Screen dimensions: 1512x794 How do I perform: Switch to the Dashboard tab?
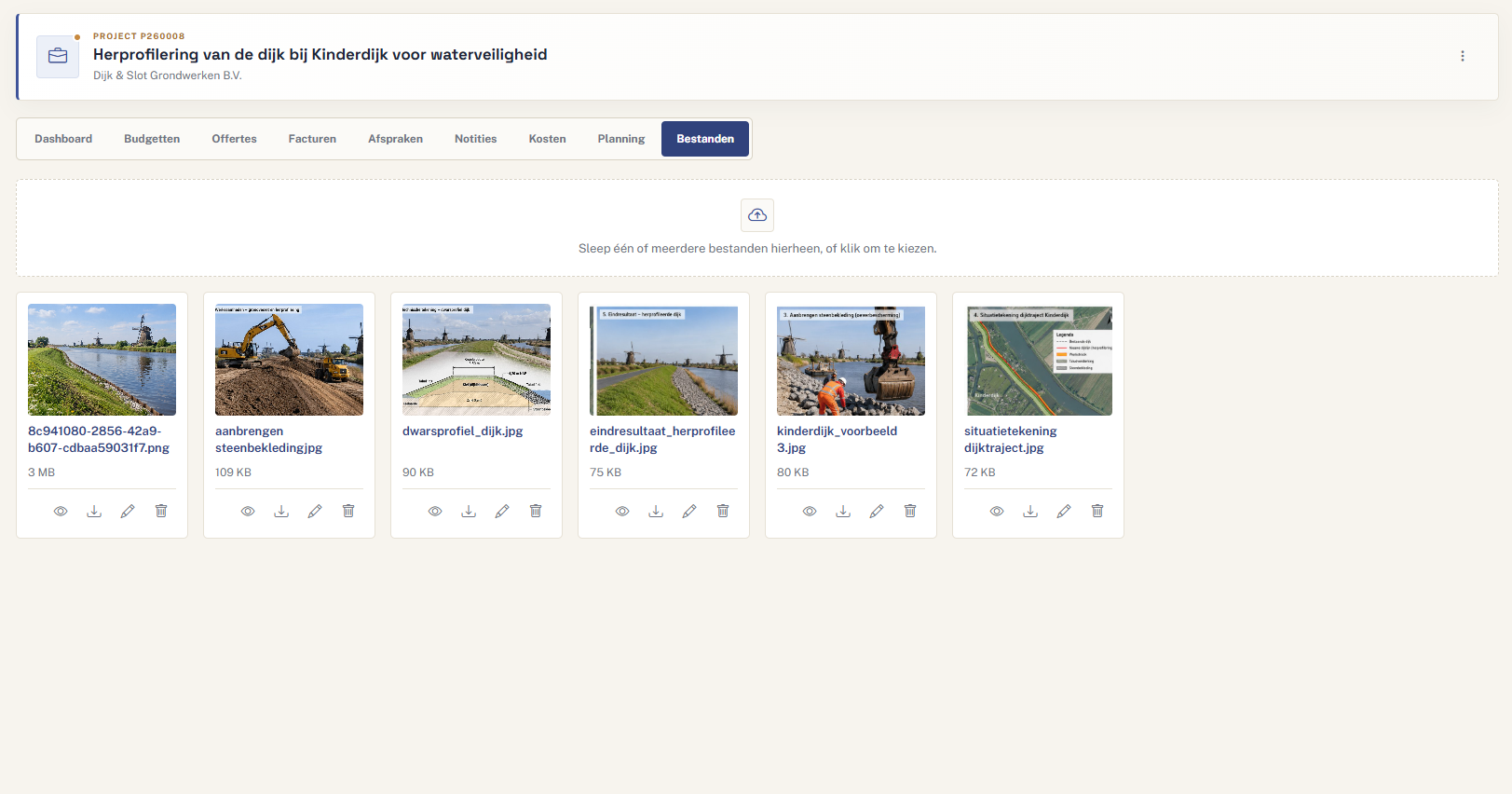point(63,139)
